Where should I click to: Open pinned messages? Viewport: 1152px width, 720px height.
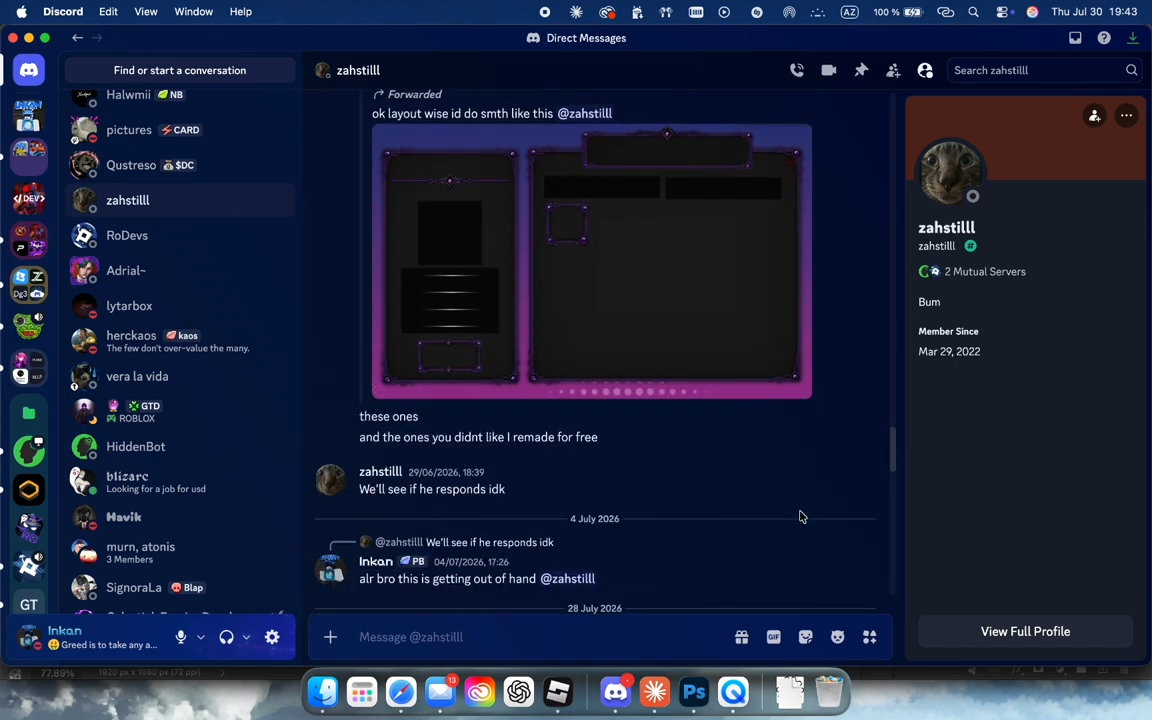[861, 71]
